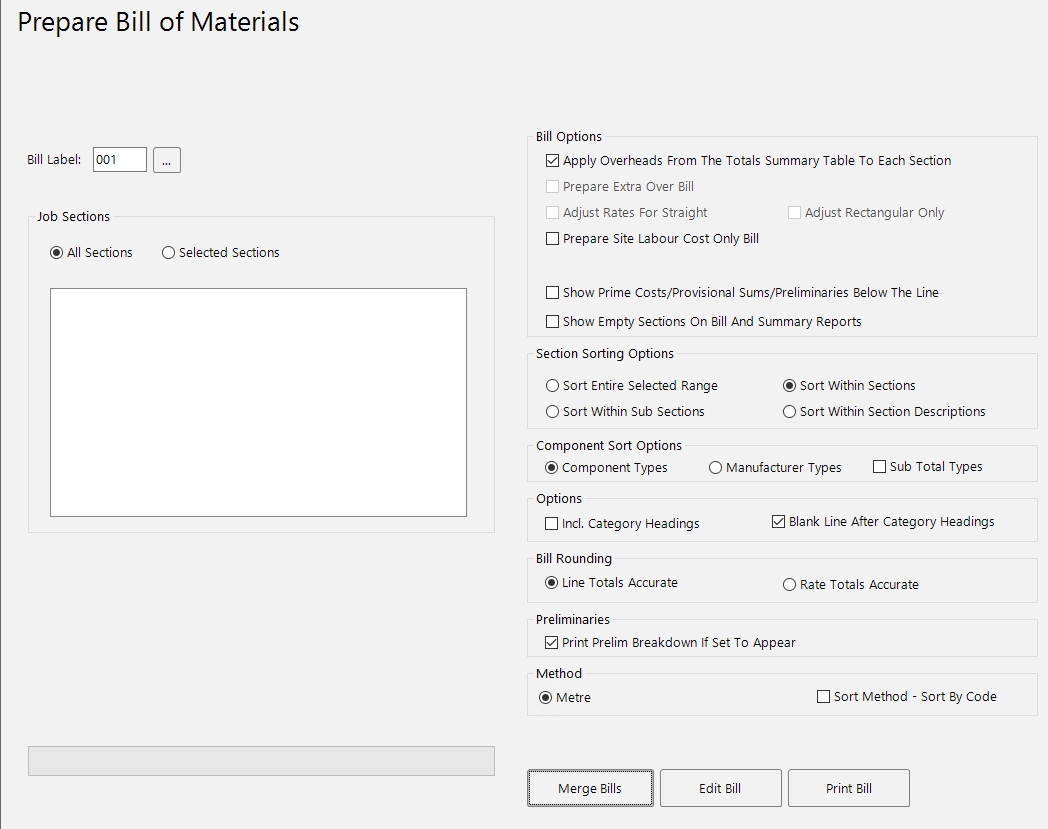Check Show Prime Costs/Provisional Sums Below The Line
This screenshot has height=829, width=1048.
tap(552, 292)
